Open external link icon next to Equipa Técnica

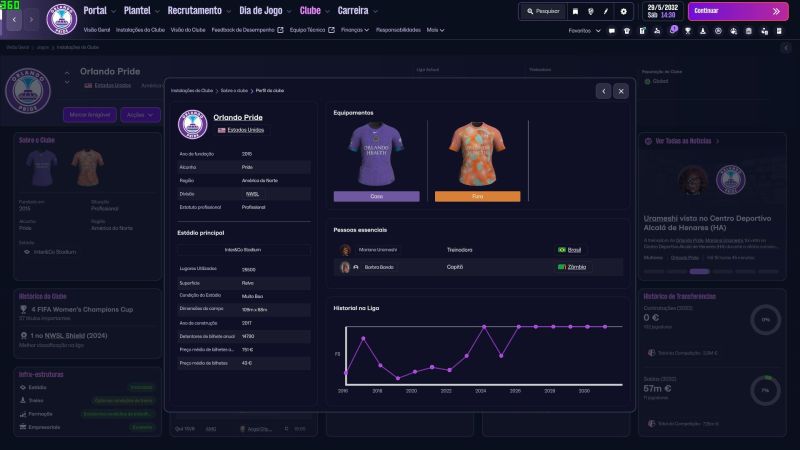coord(331,30)
